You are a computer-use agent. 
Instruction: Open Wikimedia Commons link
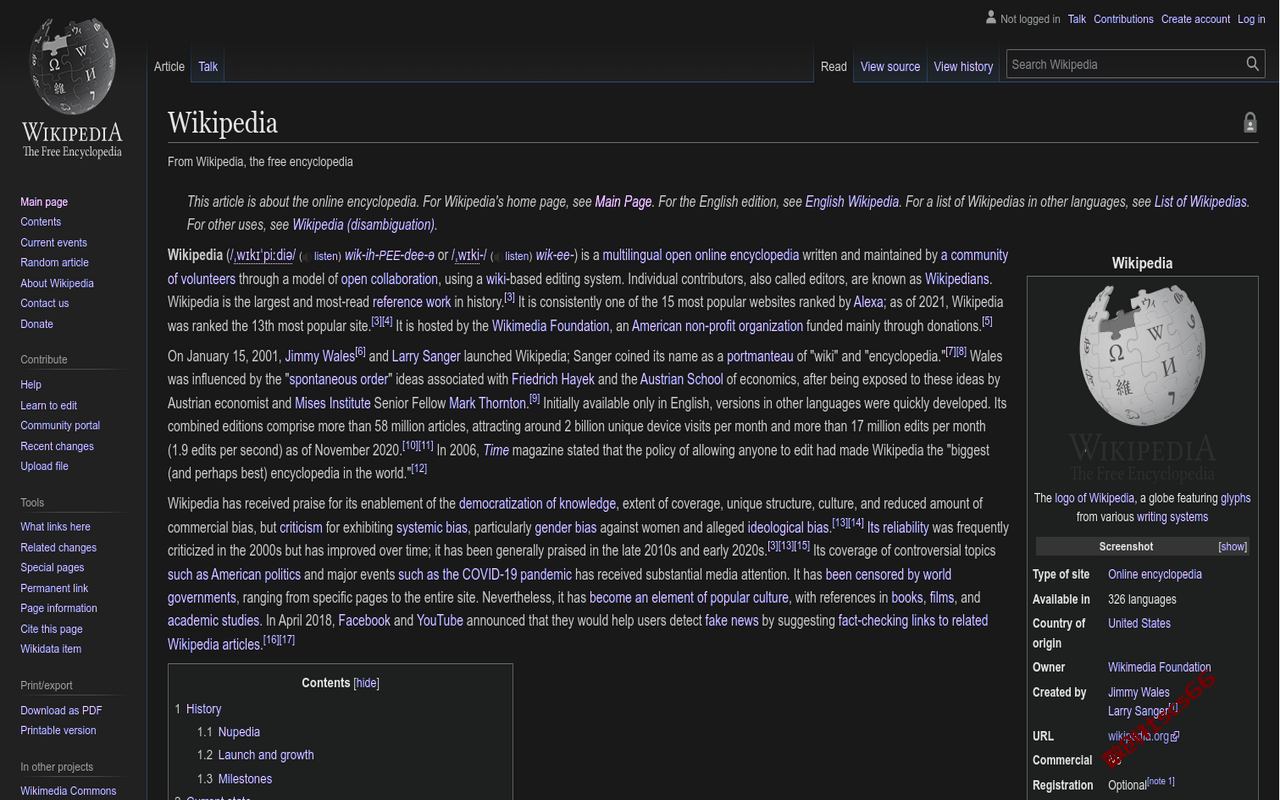pos(68,791)
